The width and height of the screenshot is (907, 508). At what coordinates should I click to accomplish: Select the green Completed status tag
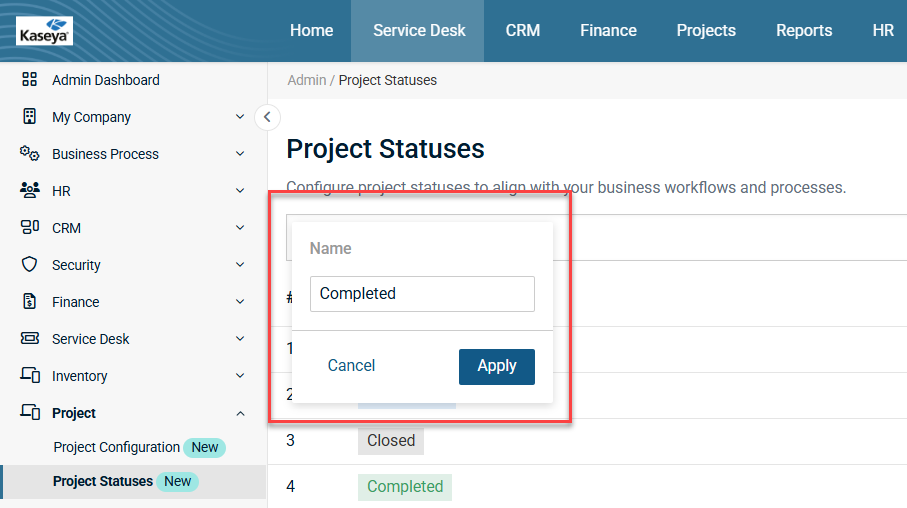(x=405, y=487)
